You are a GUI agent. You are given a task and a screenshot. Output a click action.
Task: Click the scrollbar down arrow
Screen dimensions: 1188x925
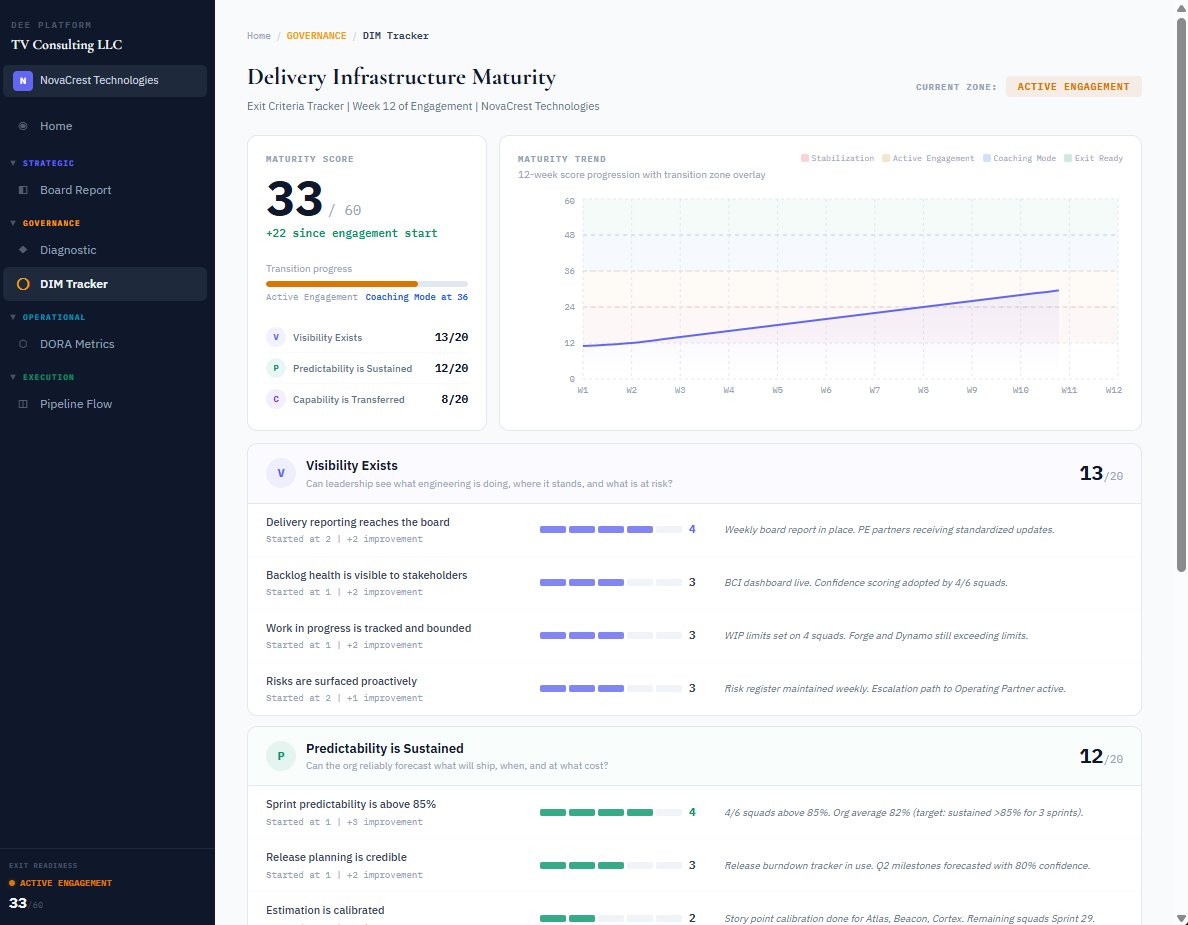[1181, 918]
